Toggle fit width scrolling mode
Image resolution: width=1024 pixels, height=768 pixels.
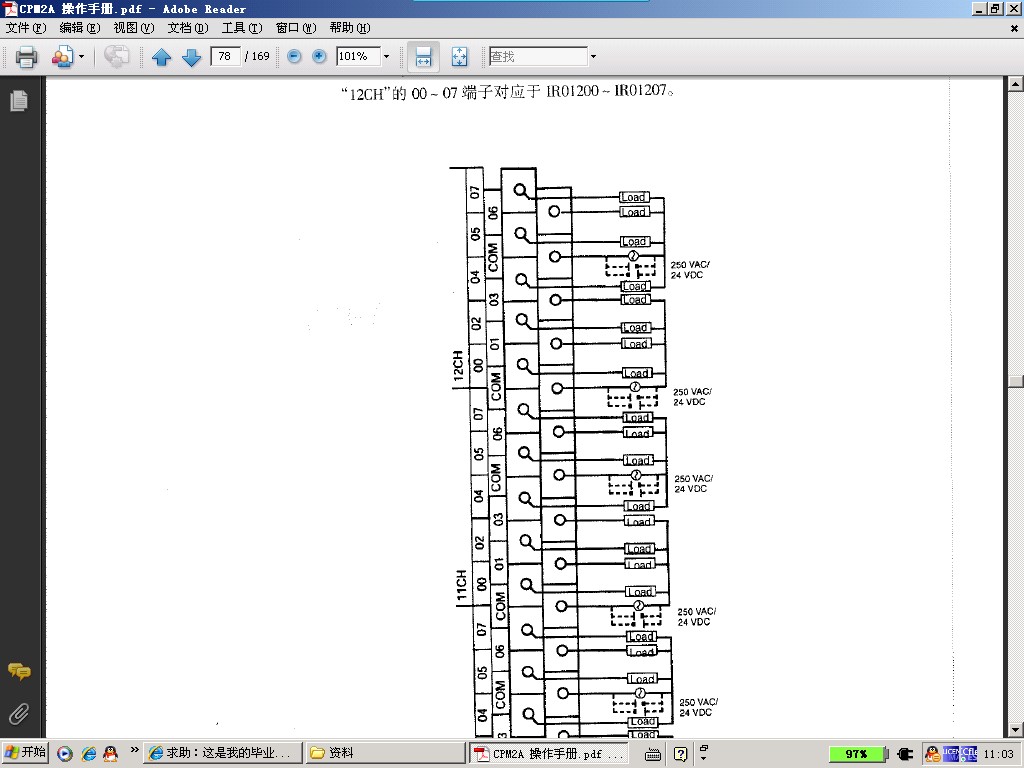pyautogui.click(x=423, y=57)
